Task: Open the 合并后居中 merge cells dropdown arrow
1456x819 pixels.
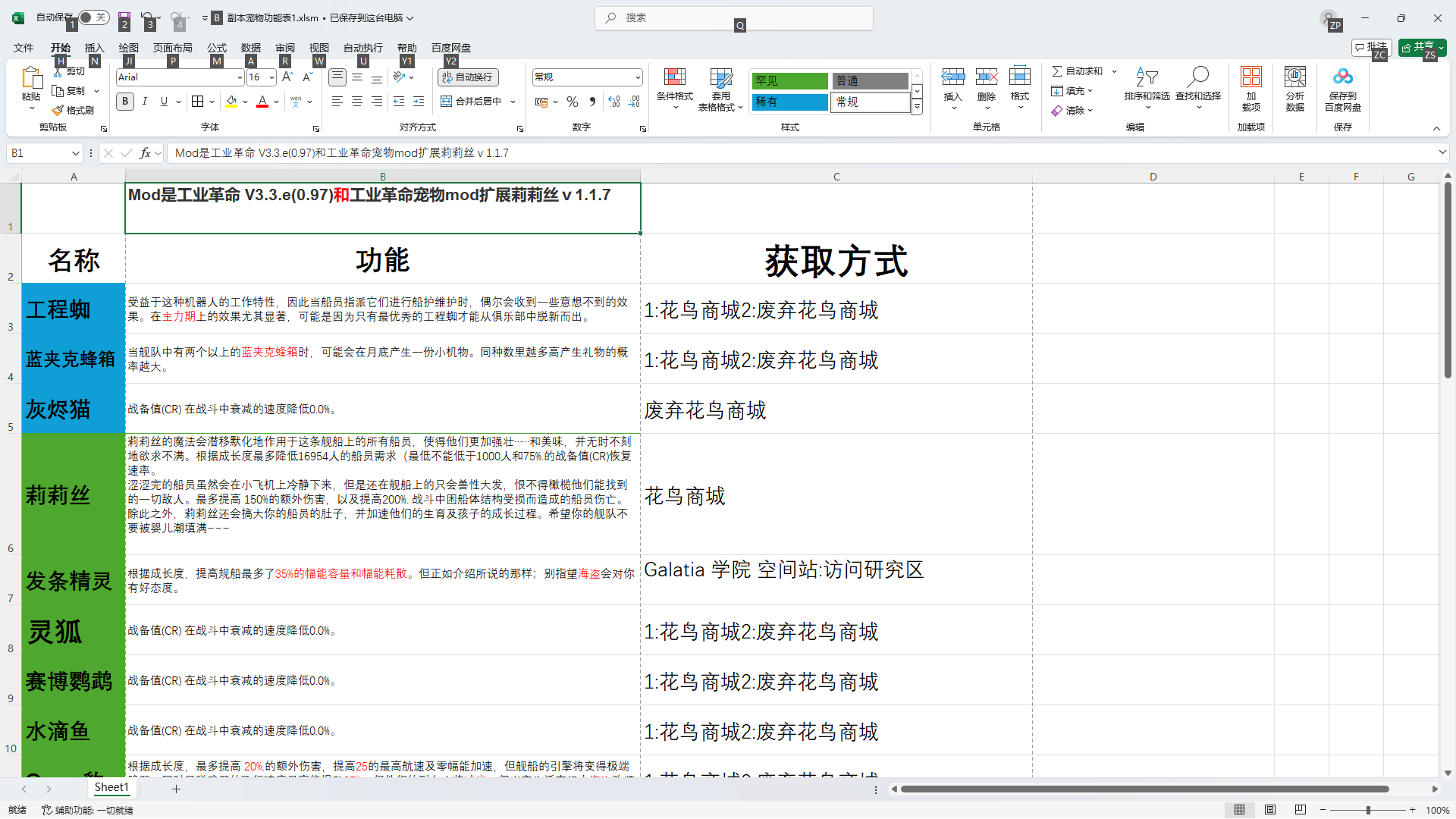Action: point(513,101)
